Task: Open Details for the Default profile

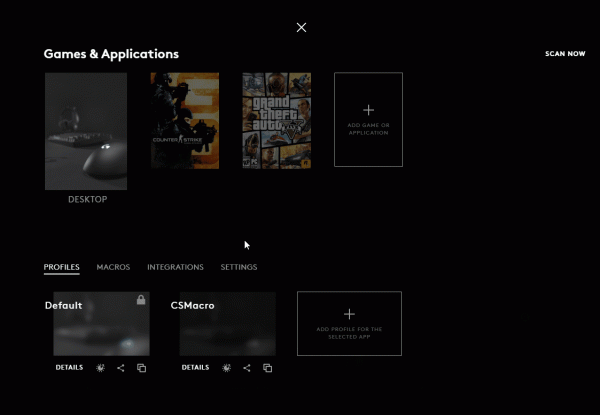Action: pyautogui.click(x=69, y=368)
